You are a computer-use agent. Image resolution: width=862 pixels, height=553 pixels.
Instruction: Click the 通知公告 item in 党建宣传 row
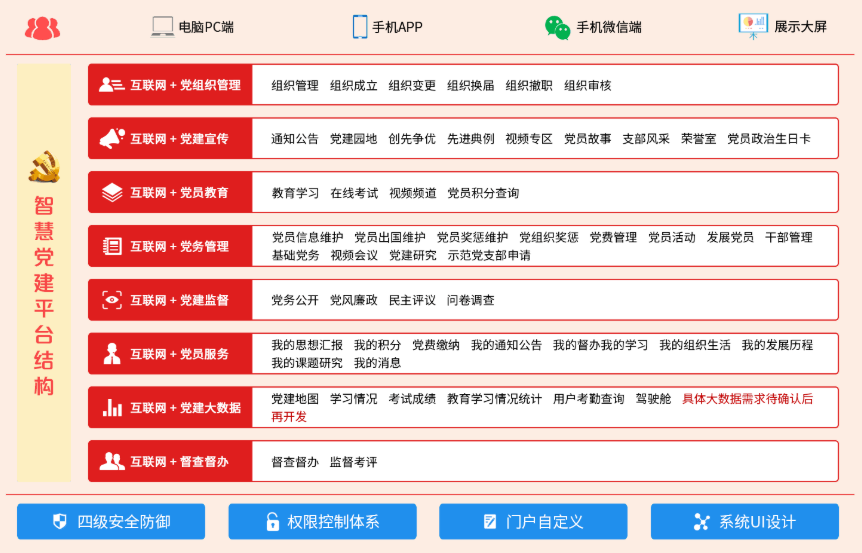pos(295,139)
